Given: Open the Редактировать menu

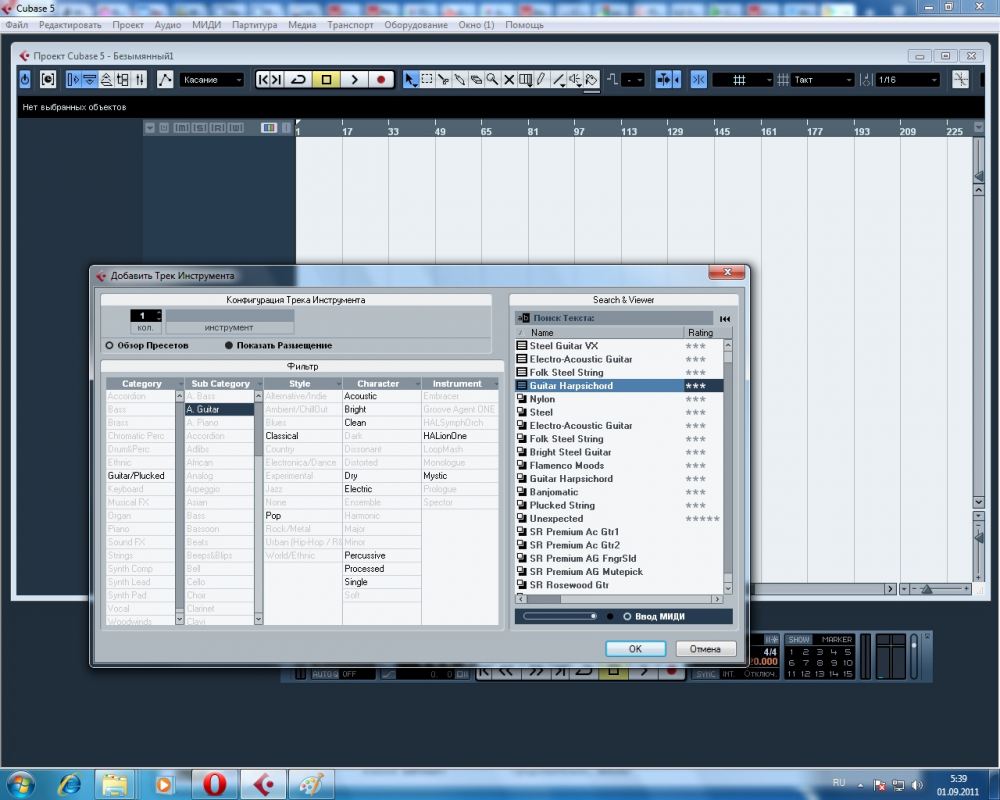Looking at the screenshot, I should coord(70,25).
